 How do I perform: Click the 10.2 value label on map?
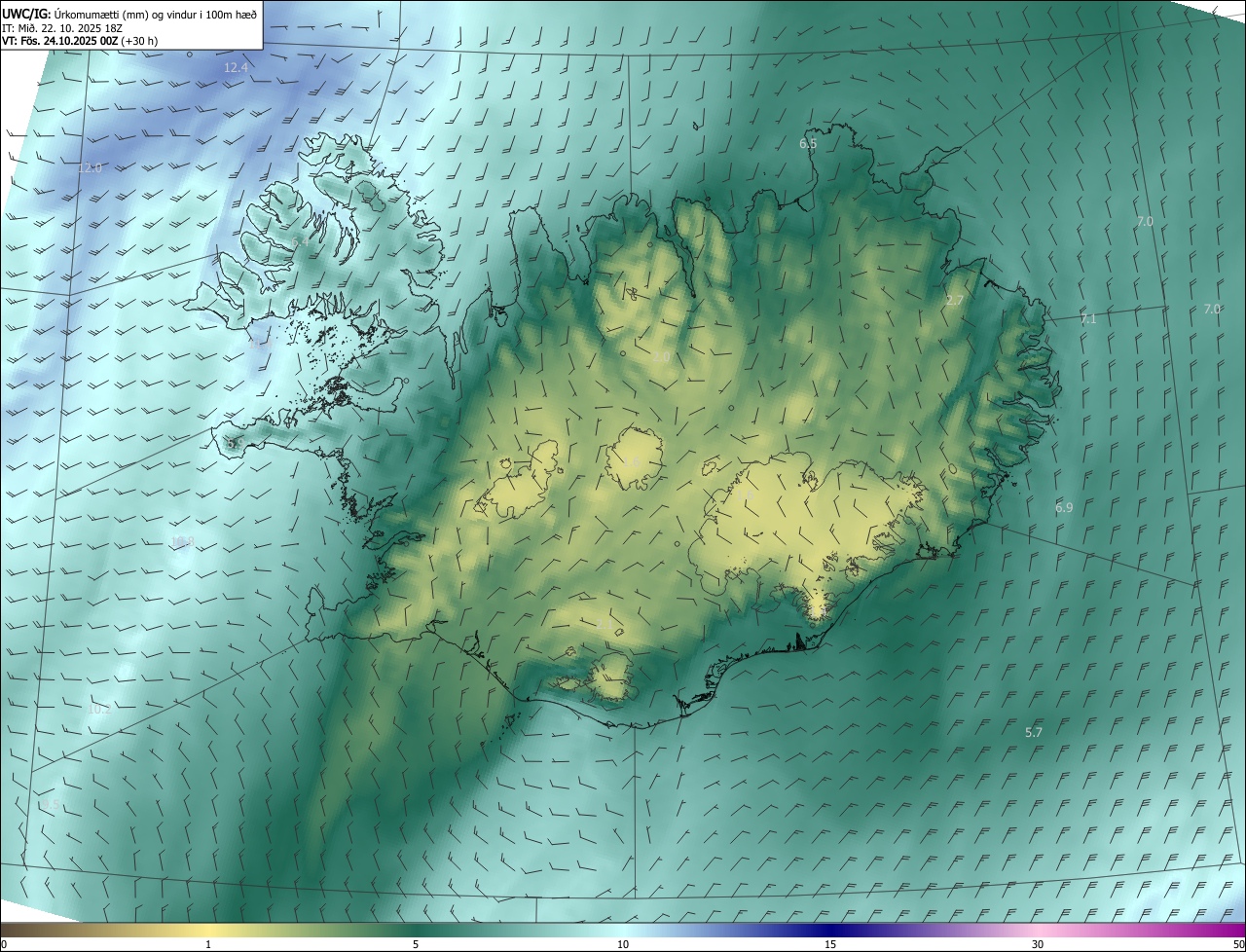(99, 710)
